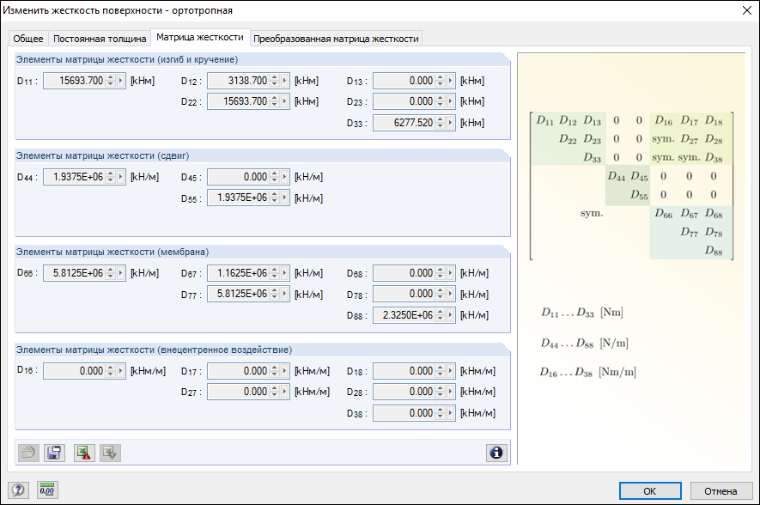Image resolution: width=760 pixels, height=505 pixels.
Task: Click D22 spinner stepper arrows
Action: (274, 101)
